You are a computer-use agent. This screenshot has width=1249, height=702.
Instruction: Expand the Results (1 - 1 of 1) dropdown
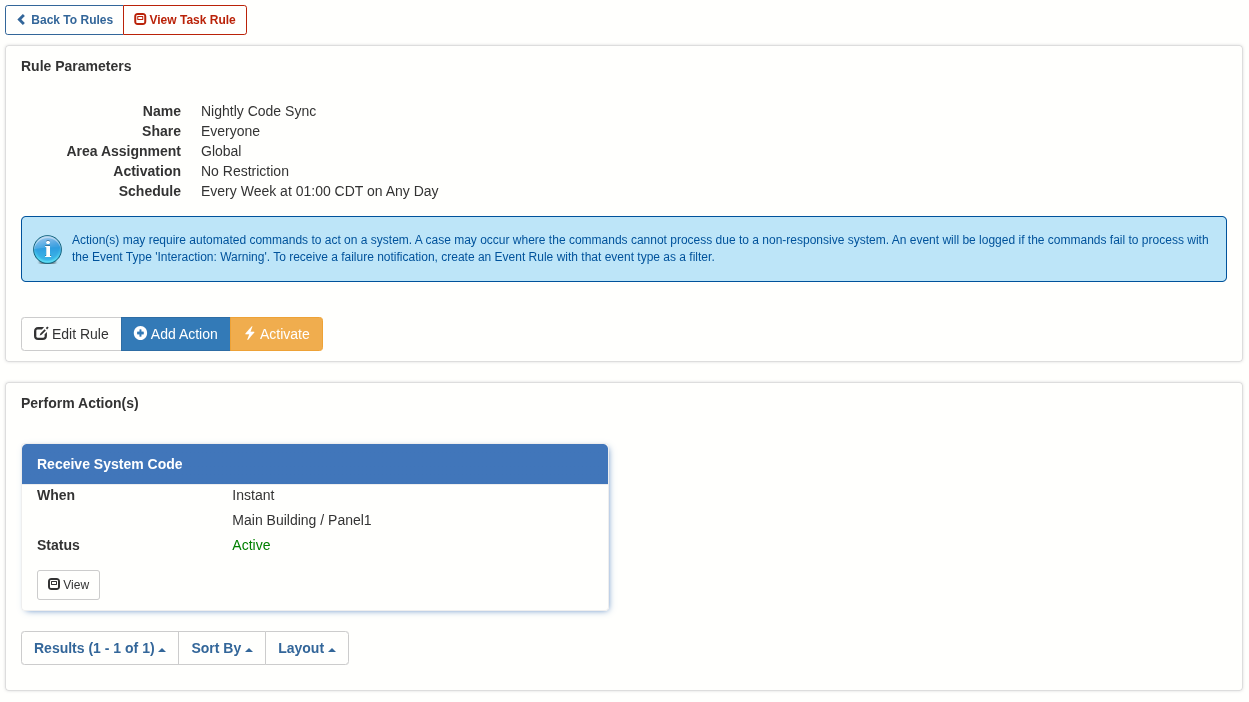[99, 648]
